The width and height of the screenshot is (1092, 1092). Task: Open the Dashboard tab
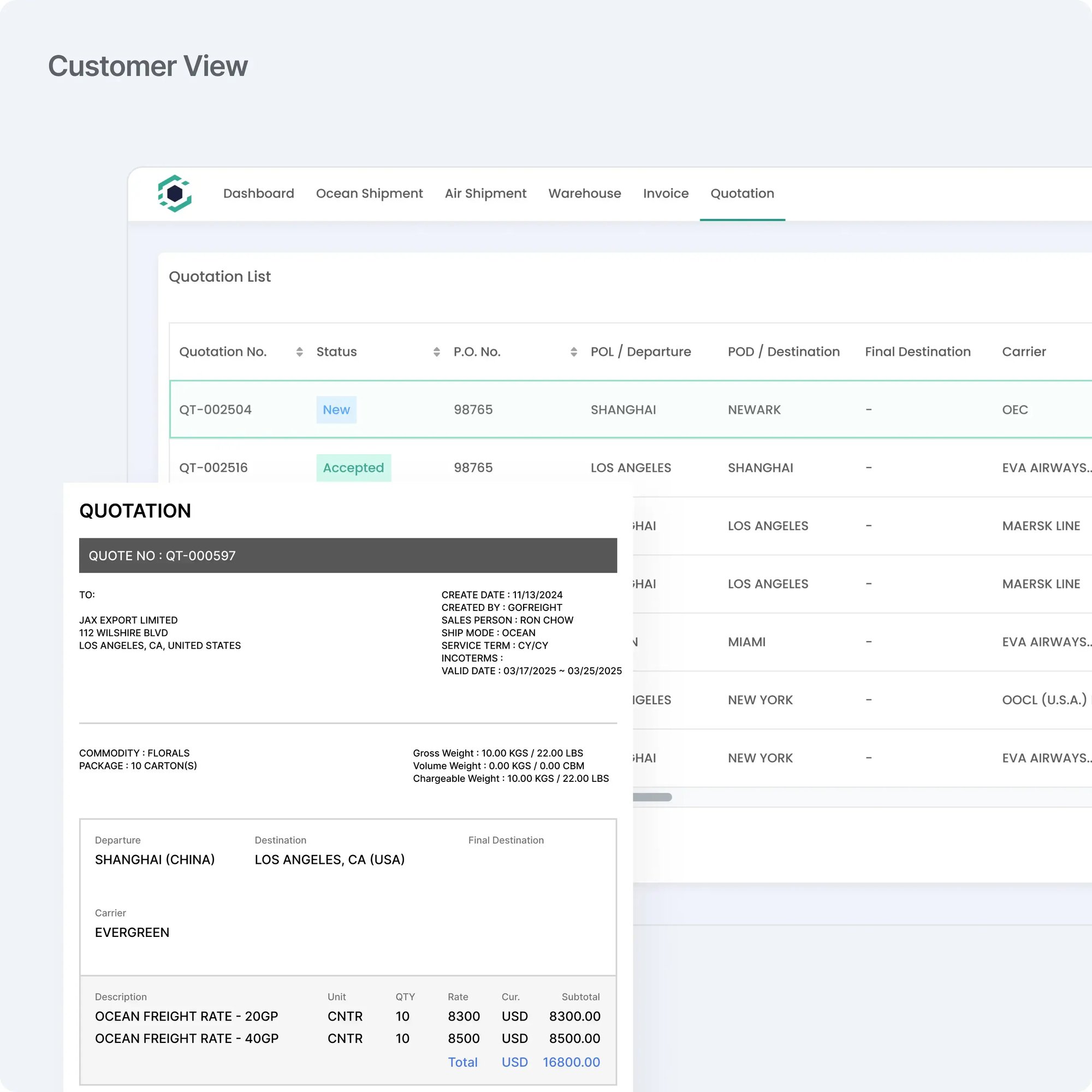point(258,193)
